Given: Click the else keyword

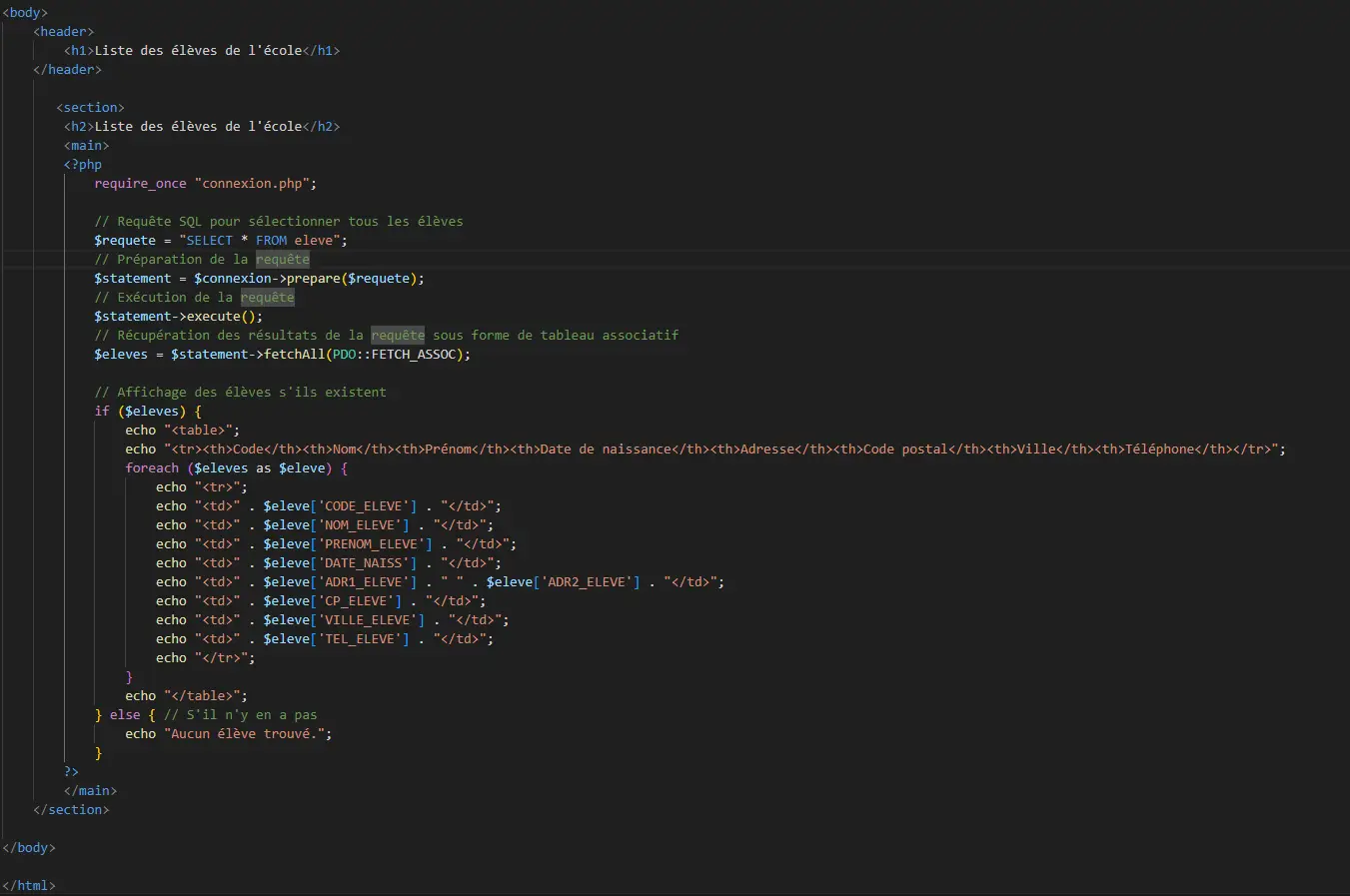Looking at the screenshot, I should click(x=125, y=715).
